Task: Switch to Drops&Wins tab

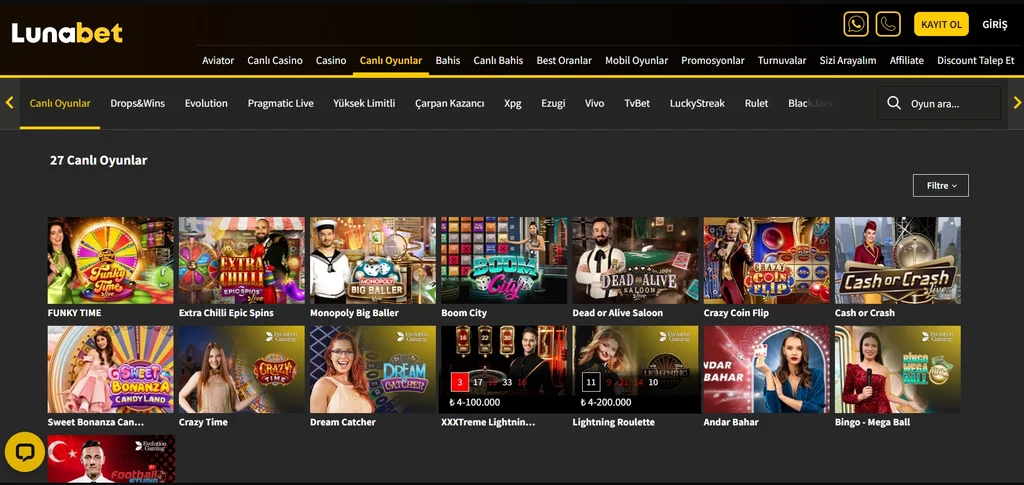Action: 138,103
